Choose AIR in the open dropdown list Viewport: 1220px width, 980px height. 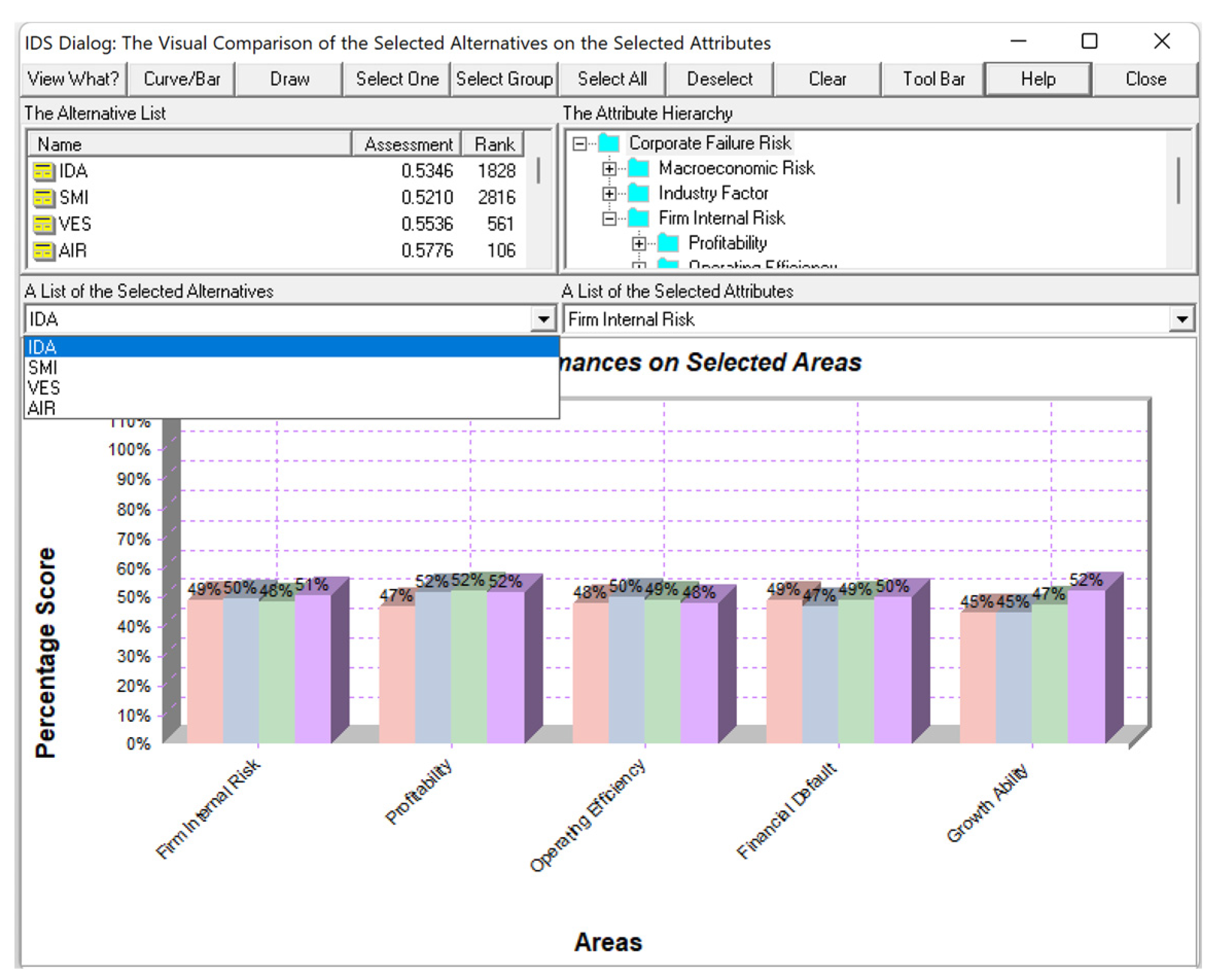[42, 408]
